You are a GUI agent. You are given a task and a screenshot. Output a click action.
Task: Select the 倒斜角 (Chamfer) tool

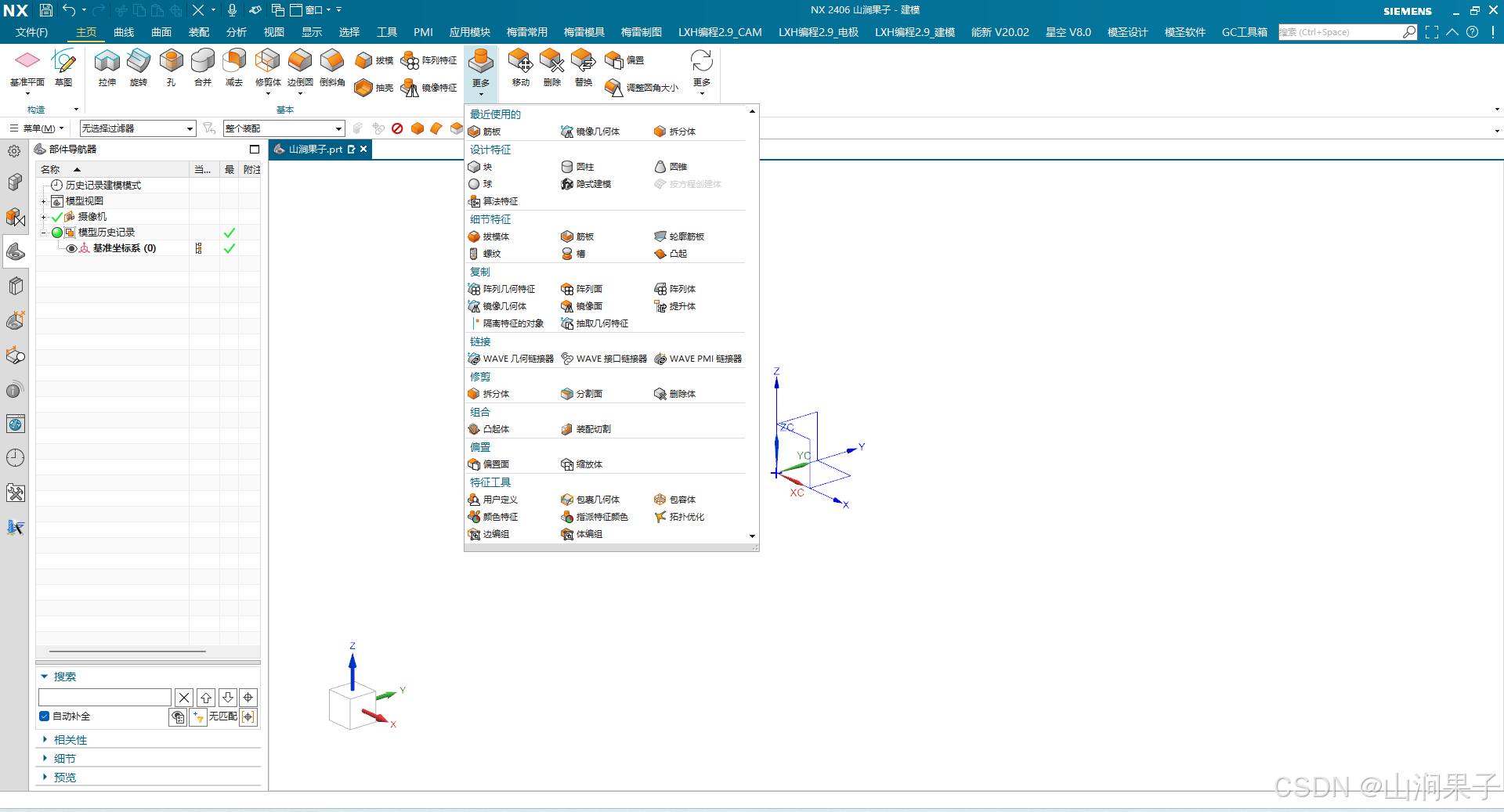pos(332,67)
